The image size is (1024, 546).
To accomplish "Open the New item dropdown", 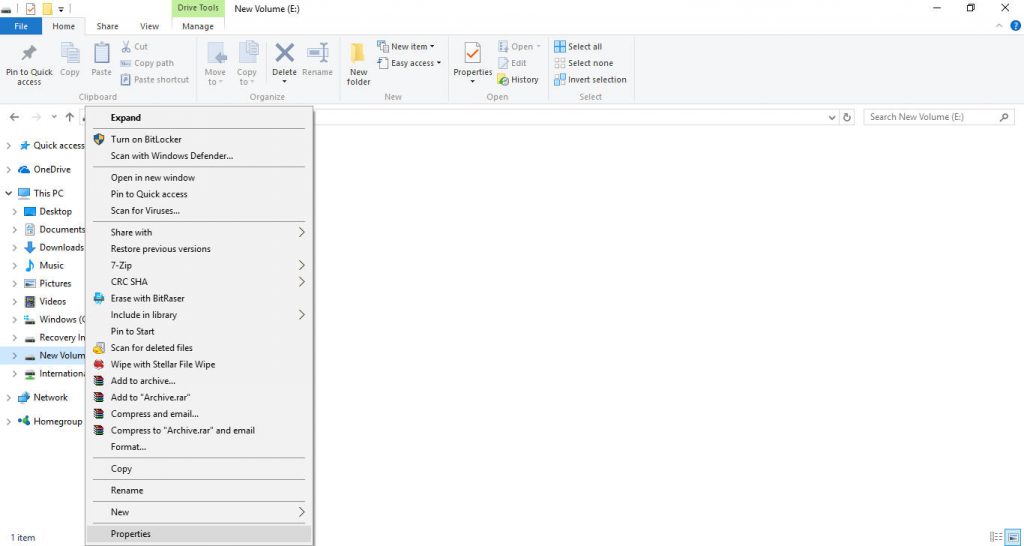I will coord(406,46).
